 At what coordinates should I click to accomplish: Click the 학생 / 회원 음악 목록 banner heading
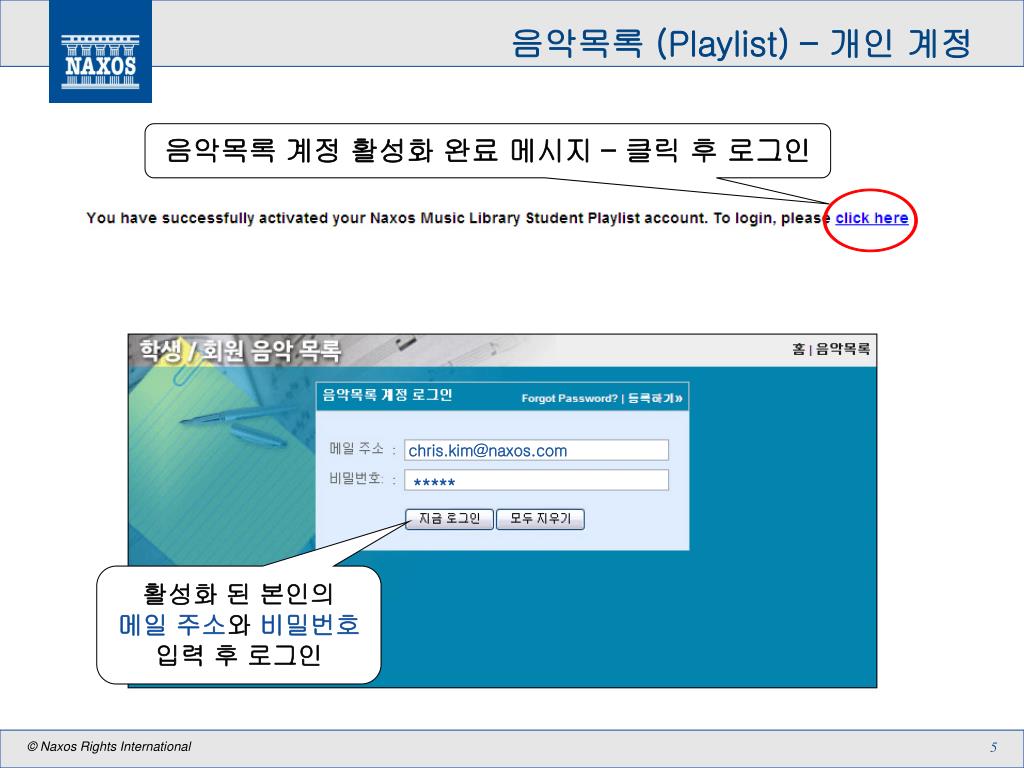coord(240,351)
